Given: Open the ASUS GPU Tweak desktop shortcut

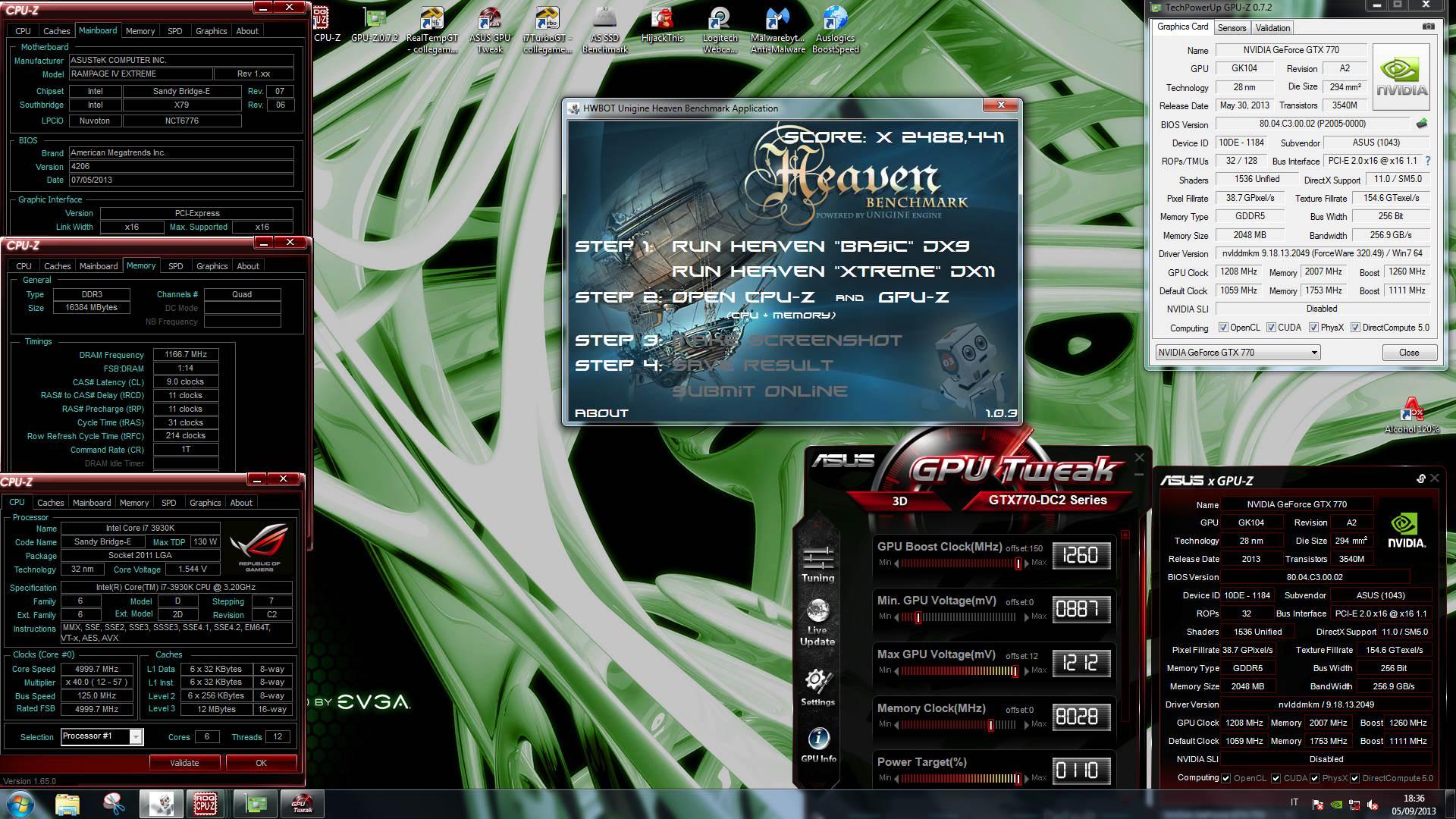Looking at the screenshot, I should tap(490, 30).
